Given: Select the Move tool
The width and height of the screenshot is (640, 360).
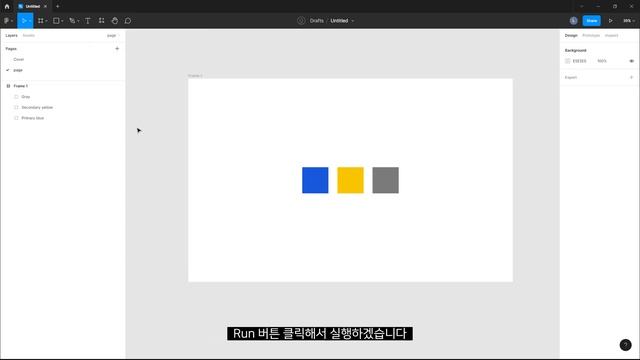Looking at the screenshot, I should [x=24, y=20].
